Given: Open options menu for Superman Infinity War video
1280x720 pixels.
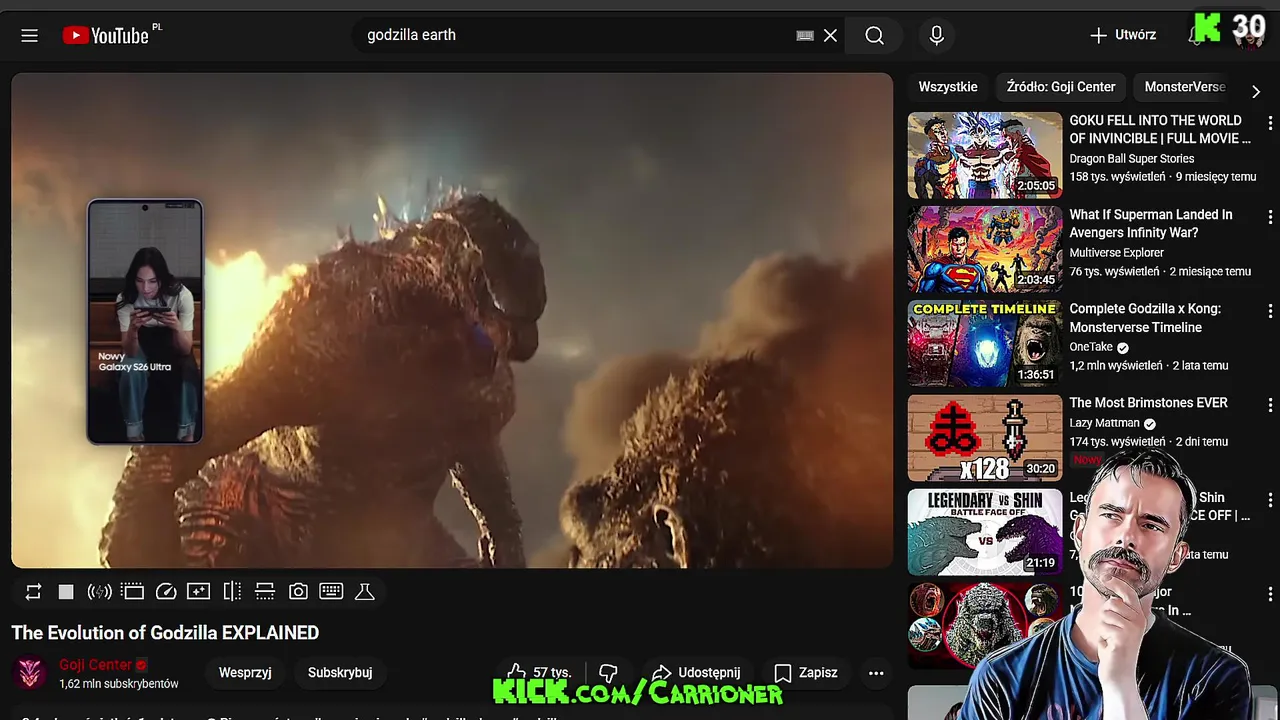Looking at the screenshot, I should click(x=1270, y=217).
